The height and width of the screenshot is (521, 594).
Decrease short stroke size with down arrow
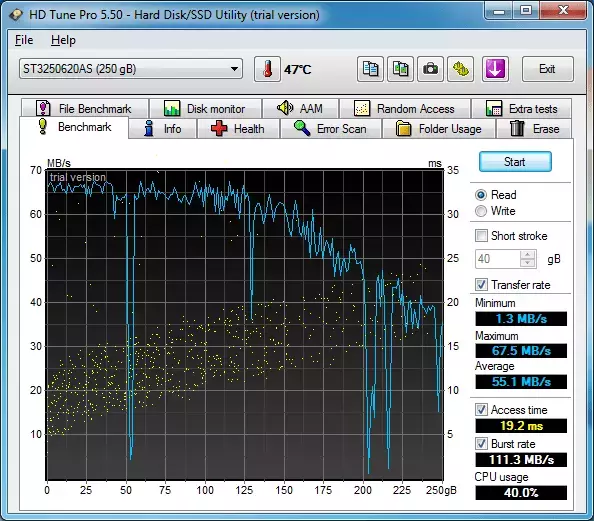pos(528,263)
